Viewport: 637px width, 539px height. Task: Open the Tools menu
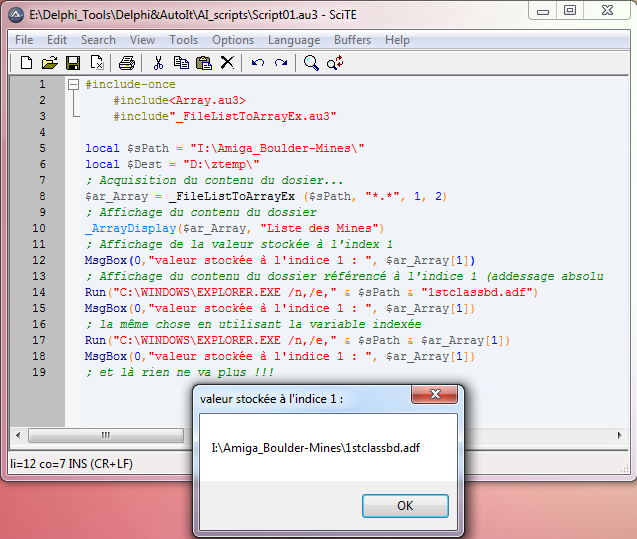(184, 40)
